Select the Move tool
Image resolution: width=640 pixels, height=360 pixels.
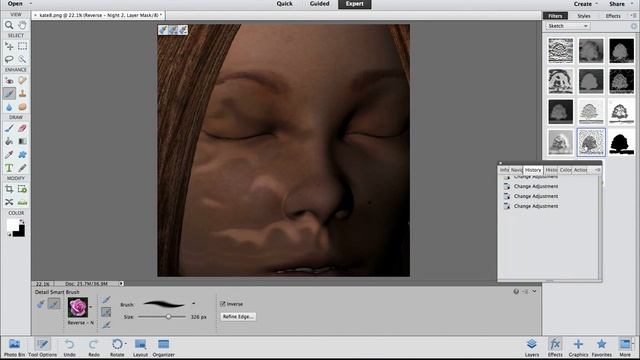[x=9, y=46]
